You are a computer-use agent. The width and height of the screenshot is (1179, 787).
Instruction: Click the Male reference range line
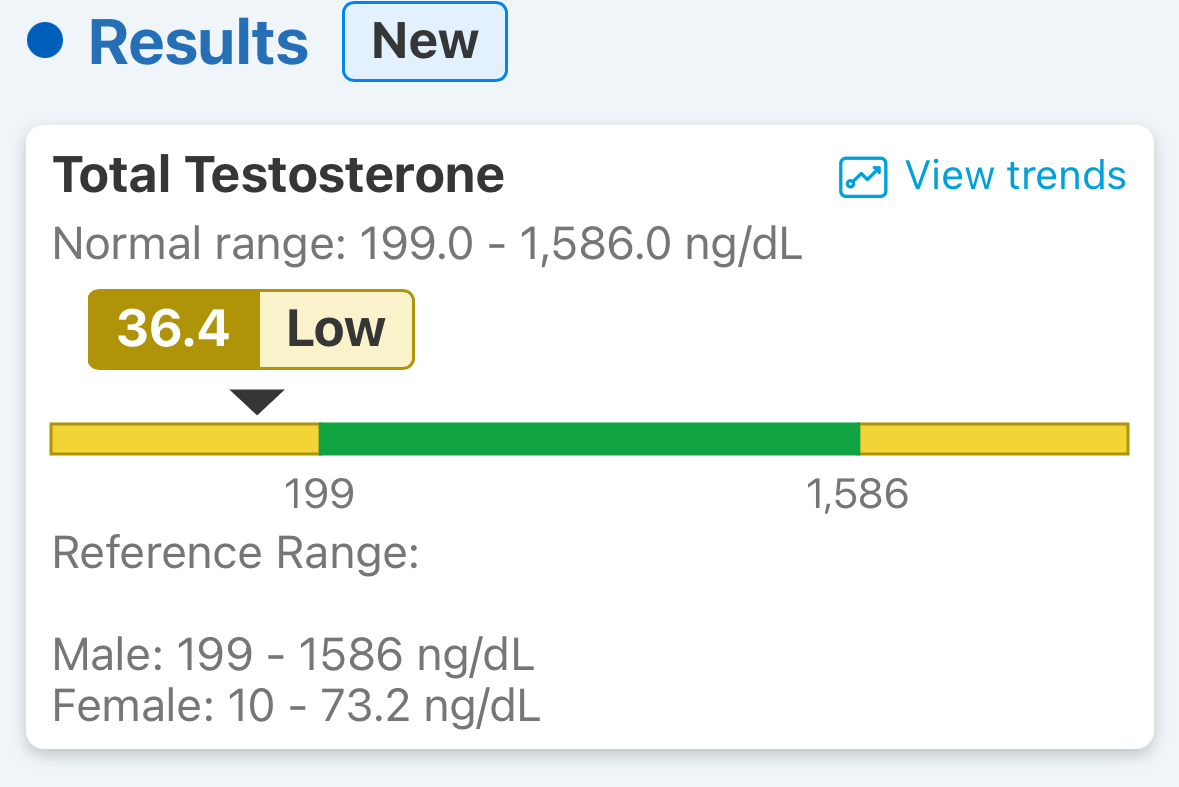293,654
